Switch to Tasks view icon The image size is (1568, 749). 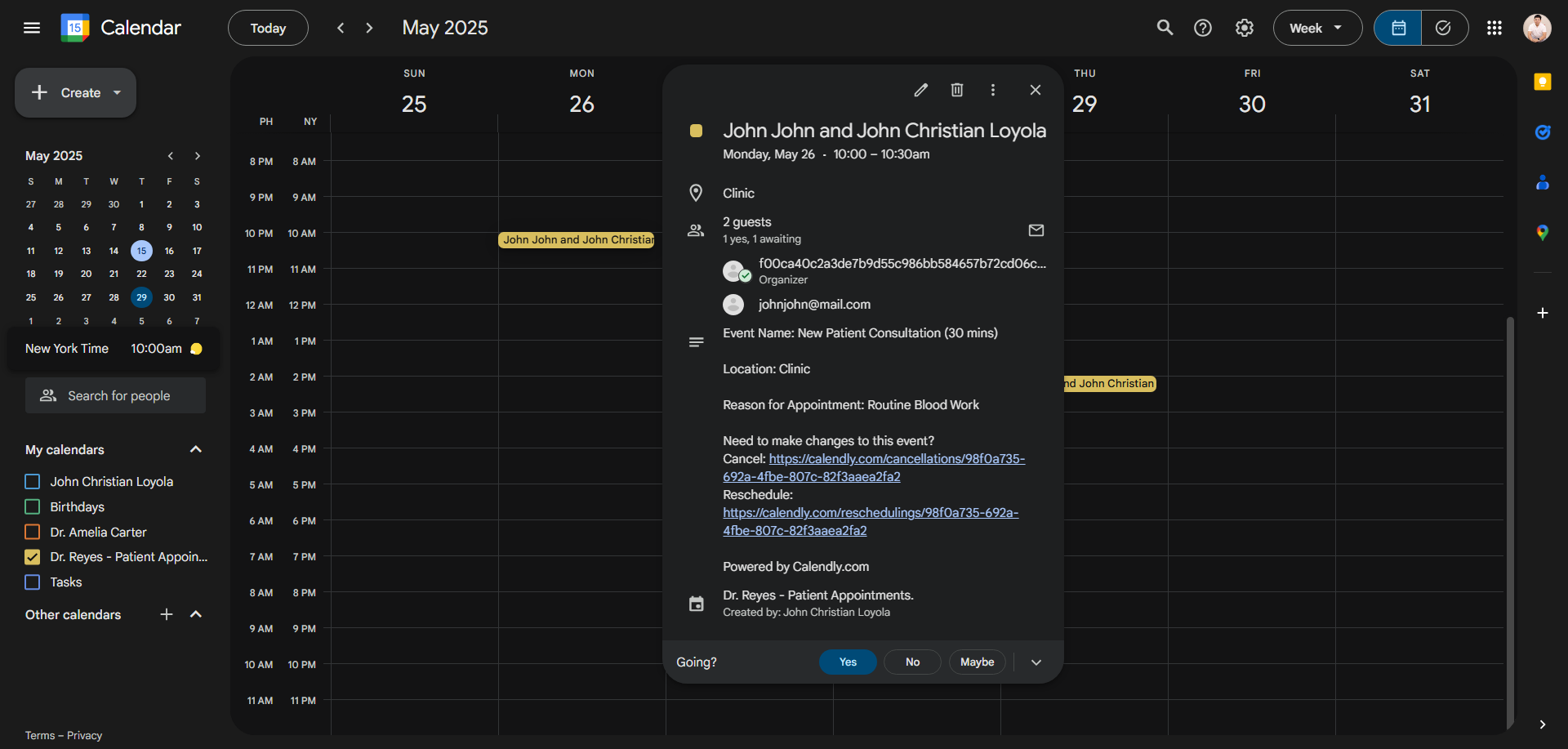coord(1443,28)
